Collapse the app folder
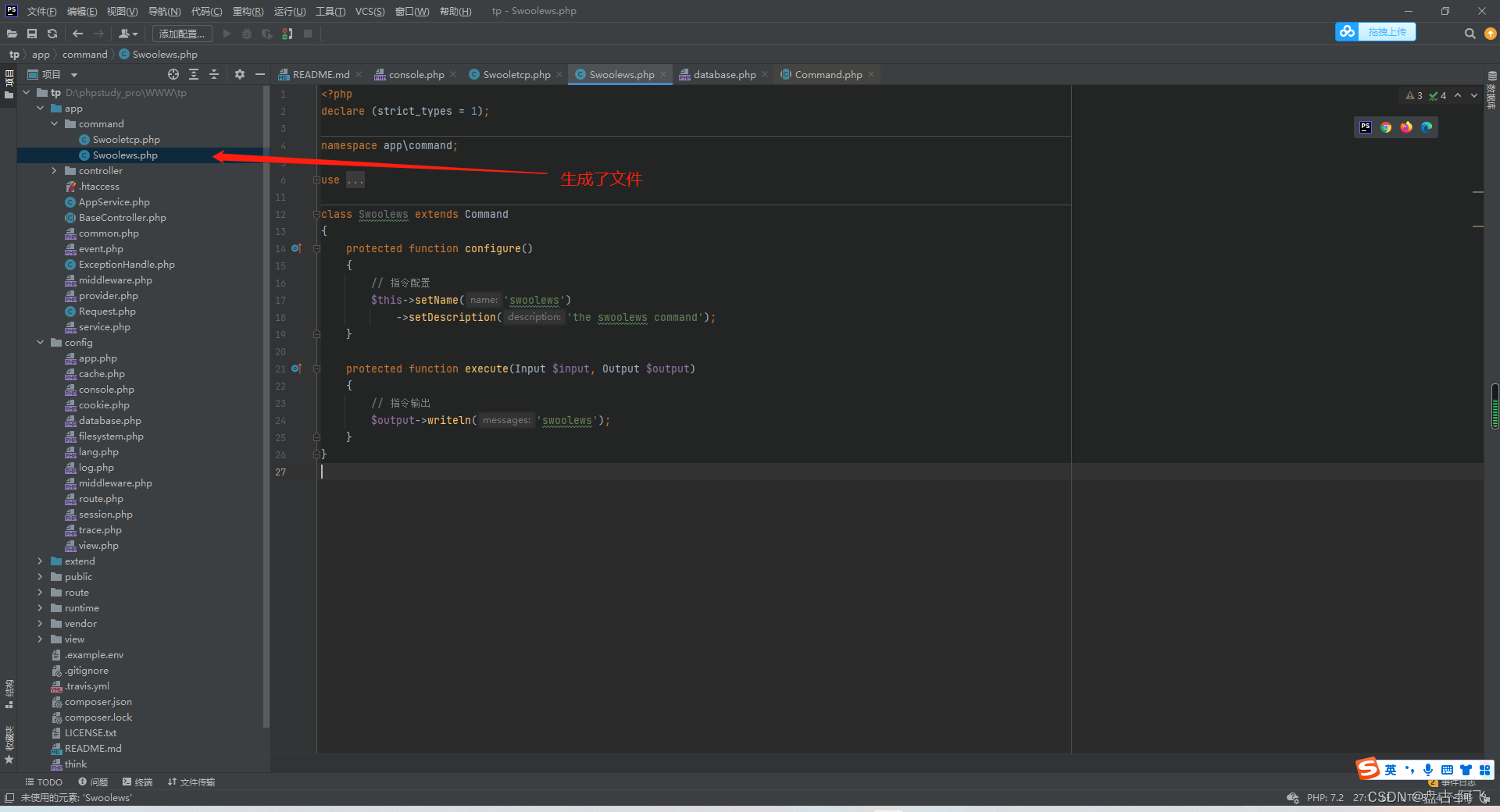The height and width of the screenshot is (812, 1500). (40, 108)
